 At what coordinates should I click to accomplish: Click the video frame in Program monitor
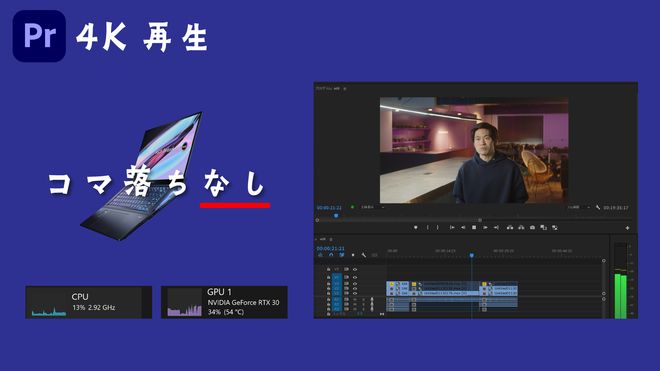(x=474, y=150)
